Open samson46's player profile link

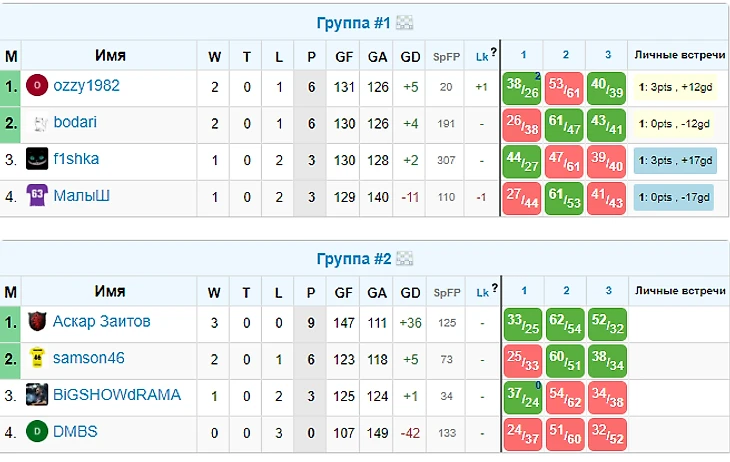coord(91,358)
